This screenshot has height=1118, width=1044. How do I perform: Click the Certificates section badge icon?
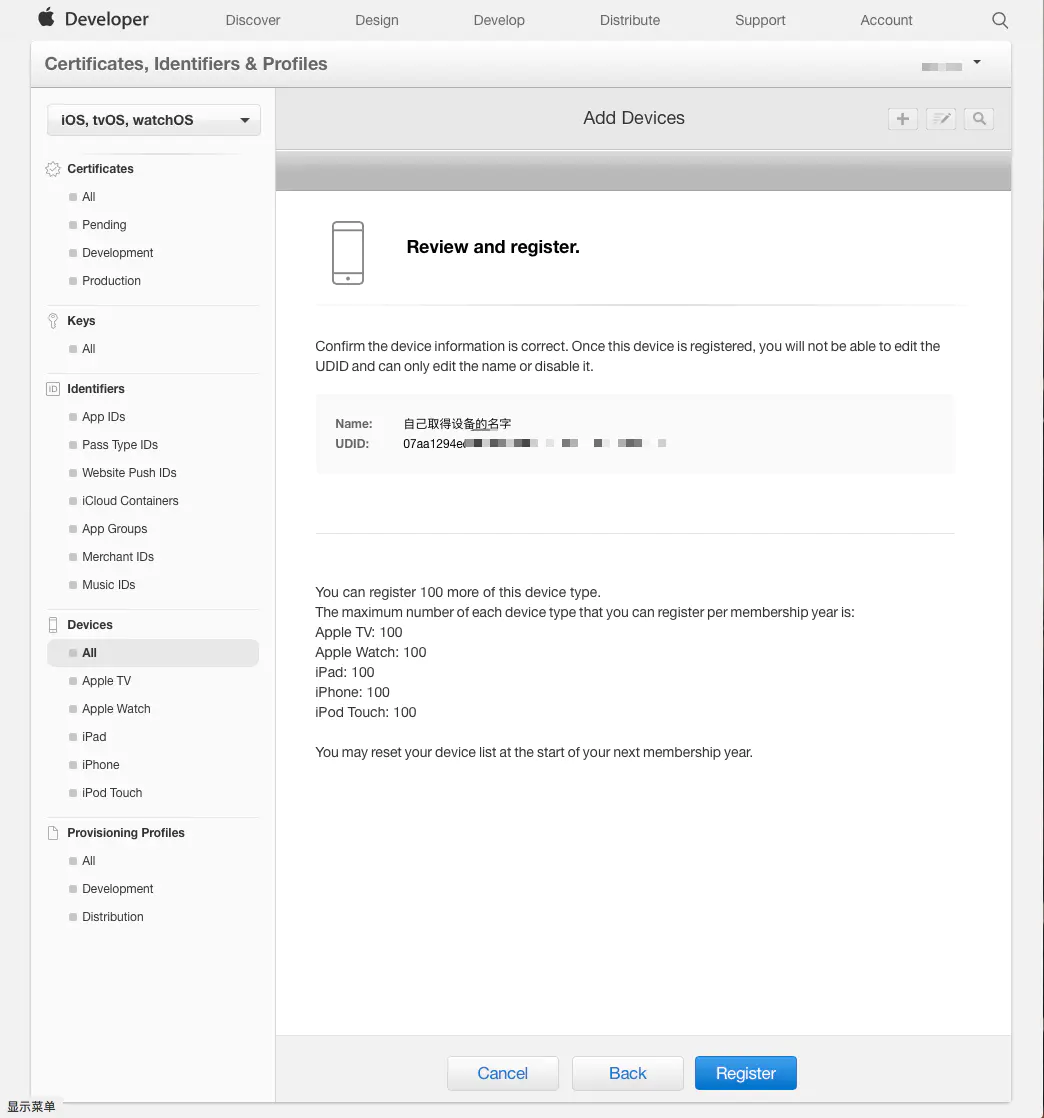(x=53, y=169)
